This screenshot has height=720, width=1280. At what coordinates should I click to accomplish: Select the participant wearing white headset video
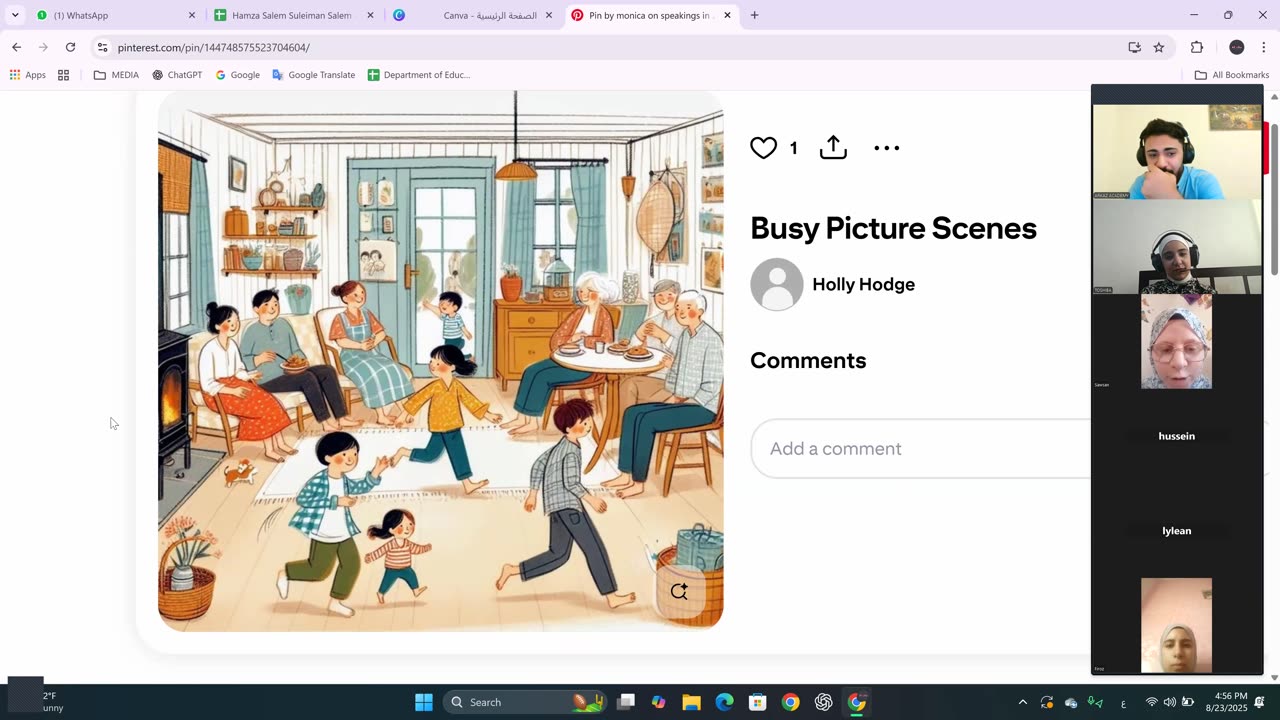click(x=1177, y=246)
